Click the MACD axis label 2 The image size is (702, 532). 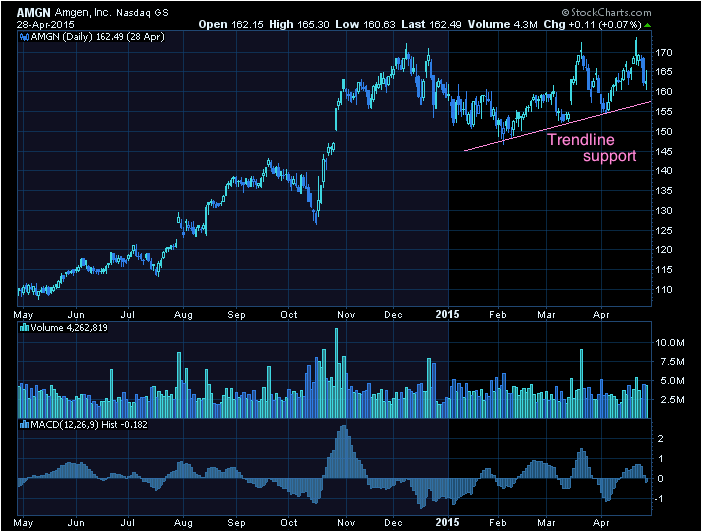point(660,438)
